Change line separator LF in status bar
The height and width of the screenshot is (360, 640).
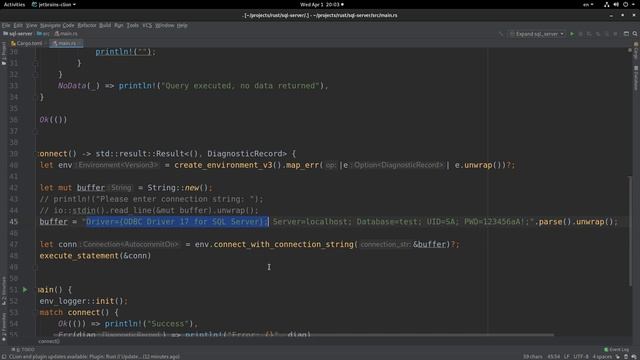[567, 357]
